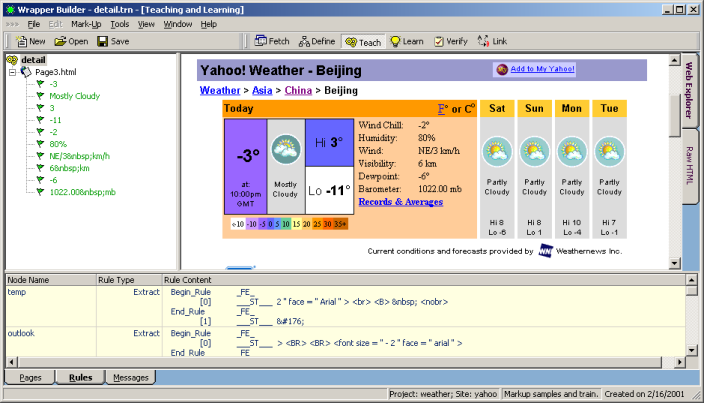This screenshot has height=403, width=705.
Task: Click the Learn lightbulb icon
Action: point(395,41)
